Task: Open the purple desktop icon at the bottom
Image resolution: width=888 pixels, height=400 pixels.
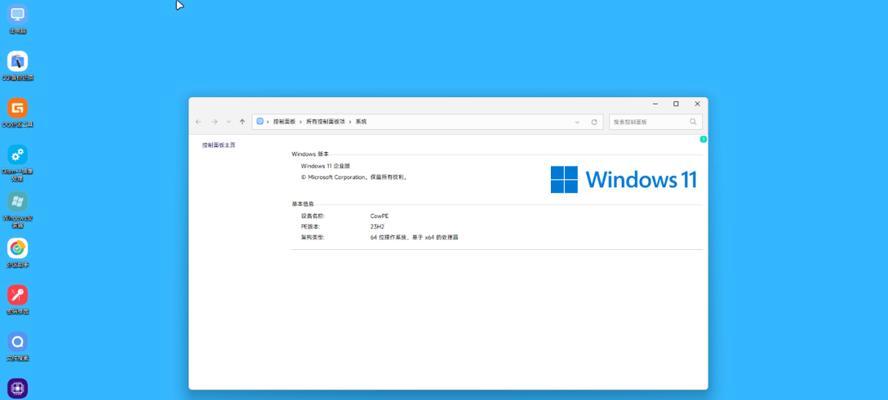Action: tap(18, 388)
